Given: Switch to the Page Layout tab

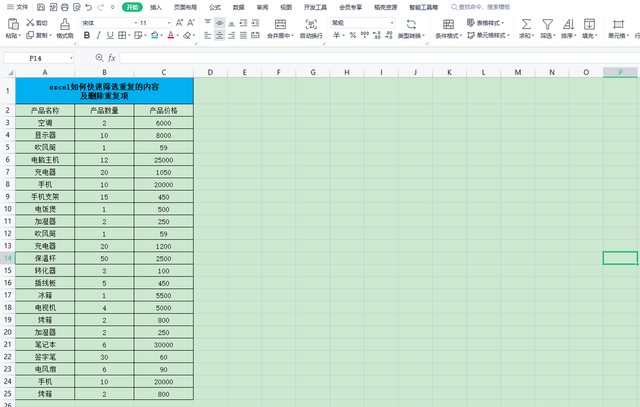Looking at the screenshot, I should (185, 7).
